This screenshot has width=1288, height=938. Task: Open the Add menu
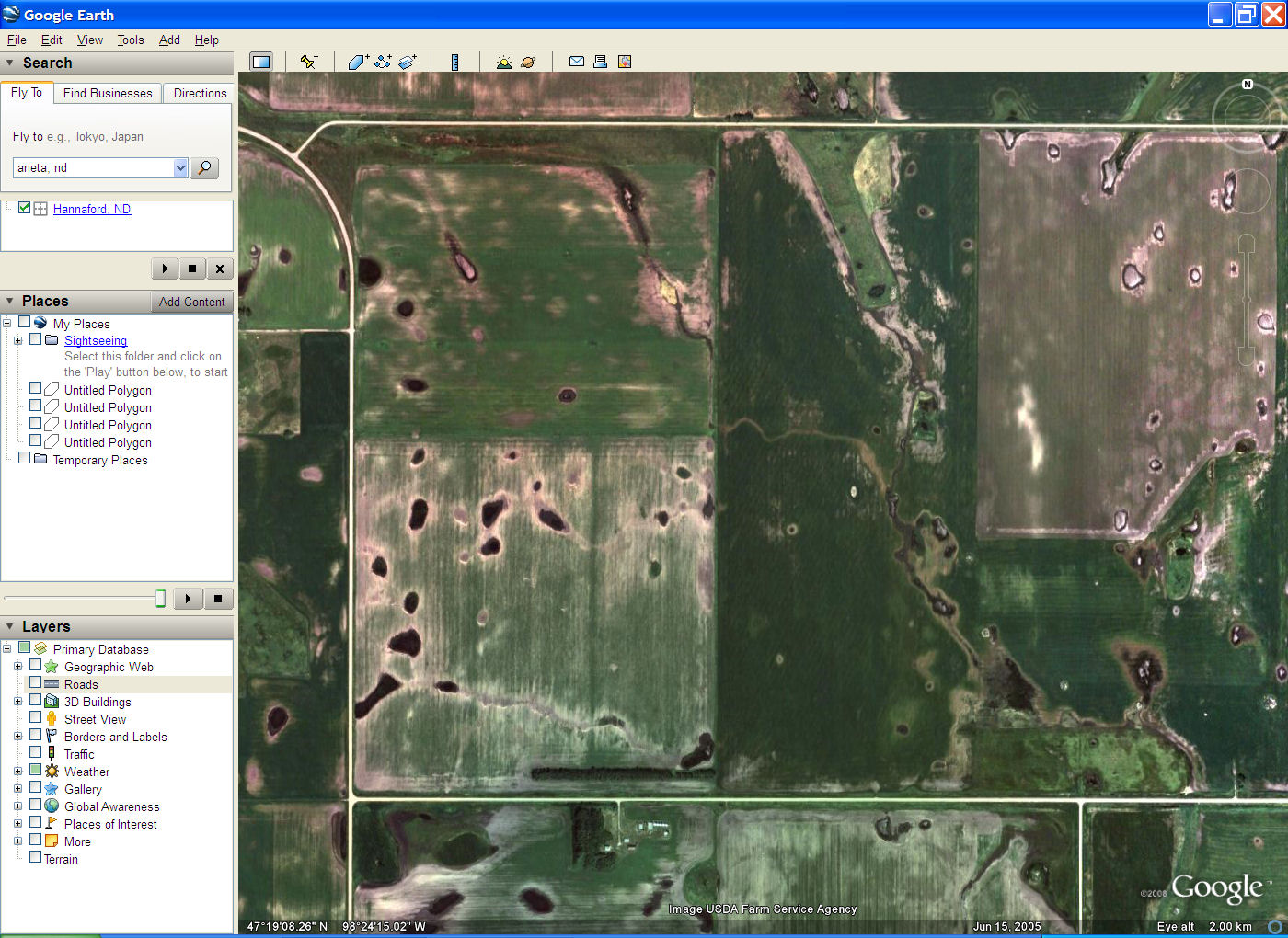point(169,40)
